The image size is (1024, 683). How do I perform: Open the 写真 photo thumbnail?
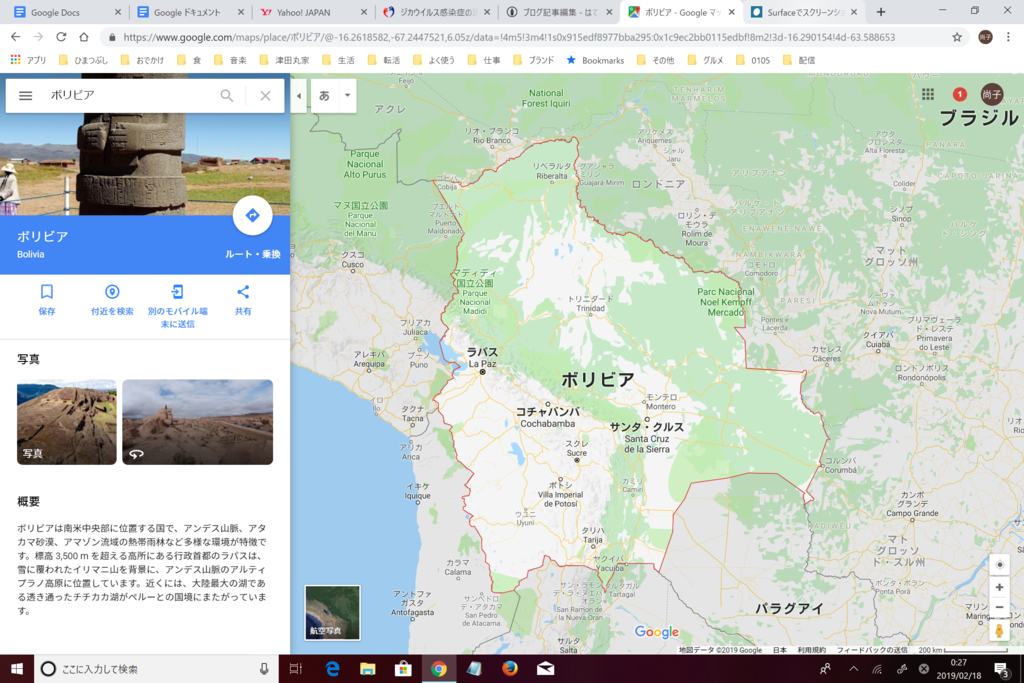[x=67, y=422]
